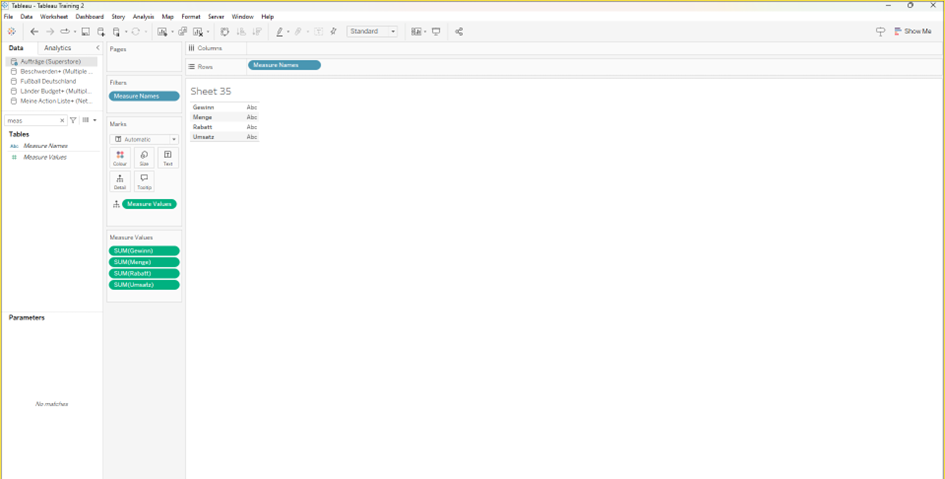Click the Size marks card button

point(144,158)
